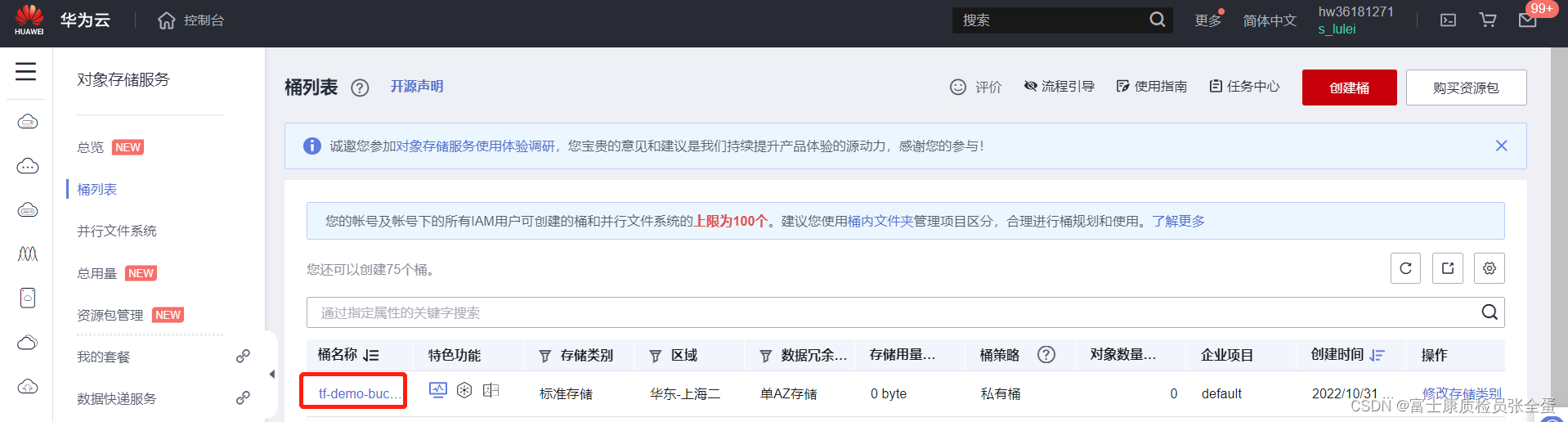
Task: Collapse the sidebar with arrow handle
Action: 271,375
